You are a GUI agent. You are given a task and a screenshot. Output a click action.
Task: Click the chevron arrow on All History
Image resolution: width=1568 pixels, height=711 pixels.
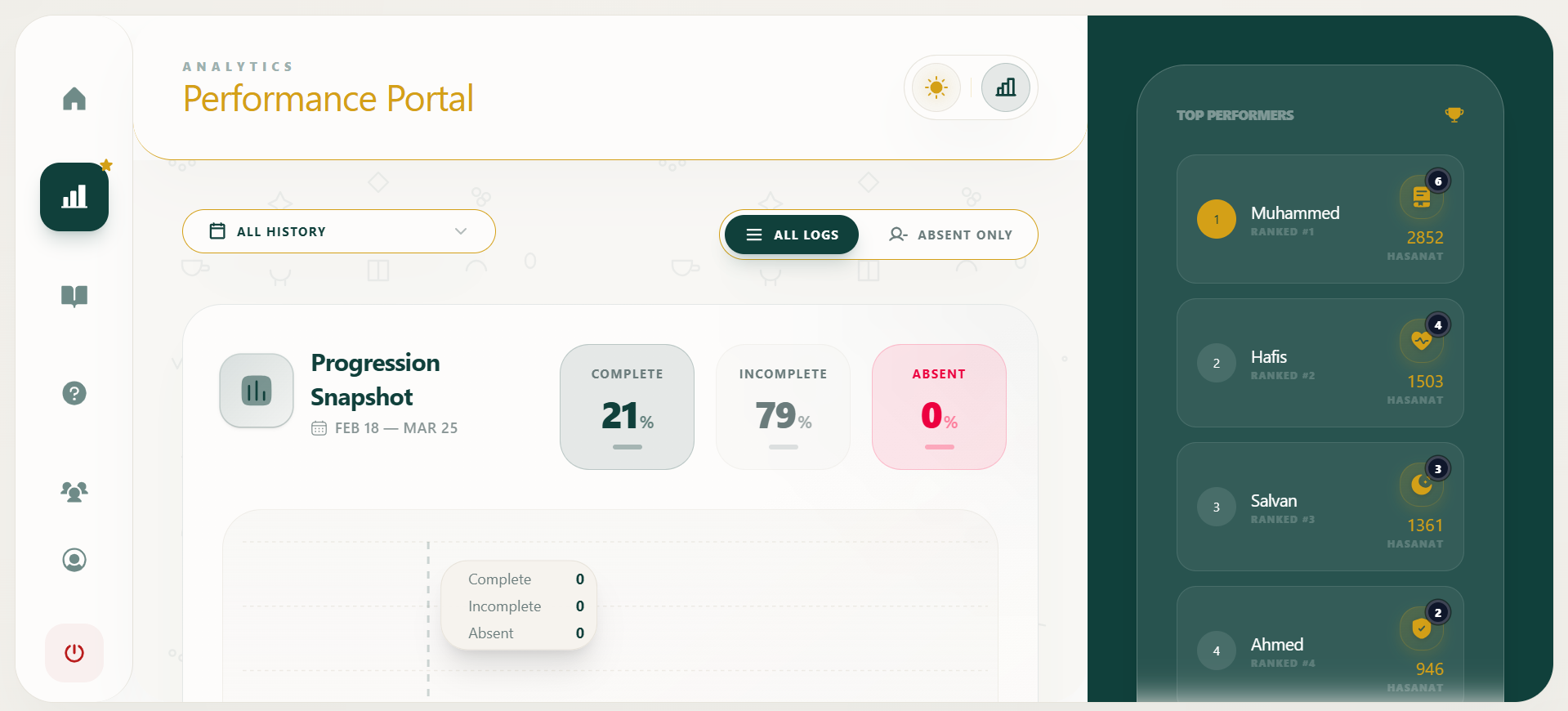point(461,231)
